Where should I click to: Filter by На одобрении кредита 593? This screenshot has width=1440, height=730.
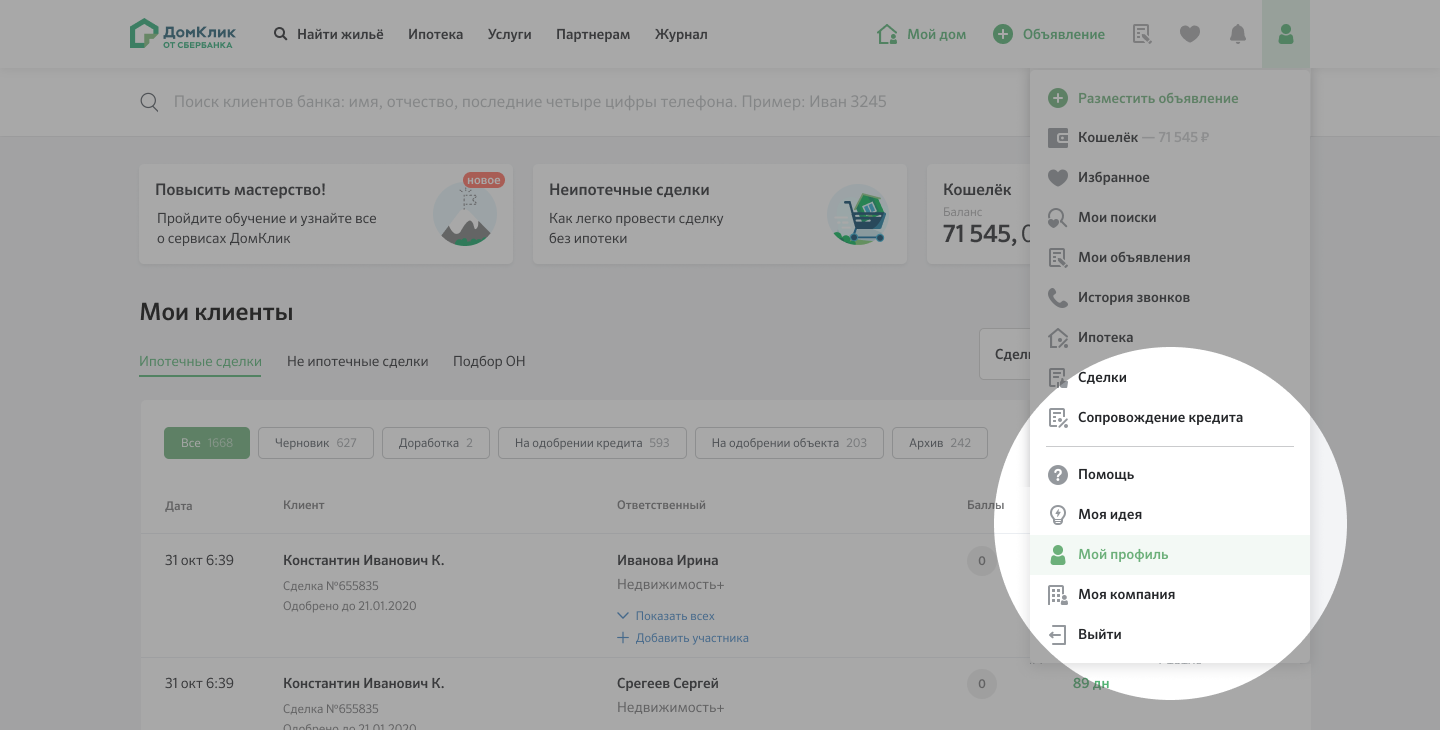(x=592, y=443)
